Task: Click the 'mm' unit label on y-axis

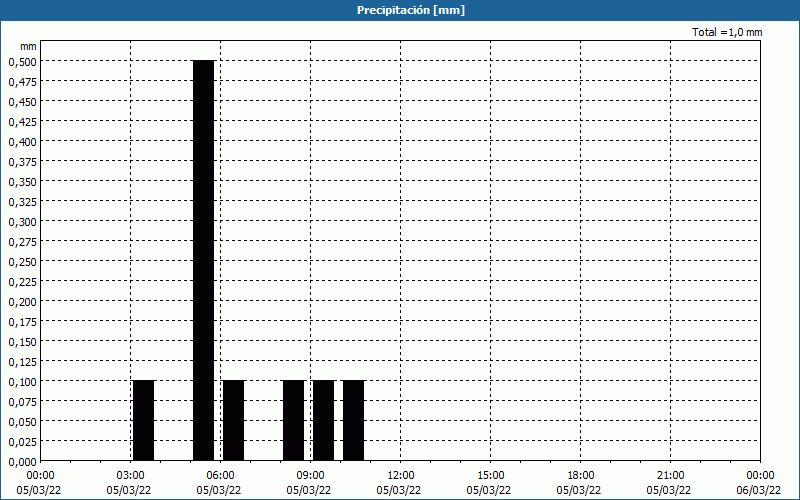Action: coord(28,46)
